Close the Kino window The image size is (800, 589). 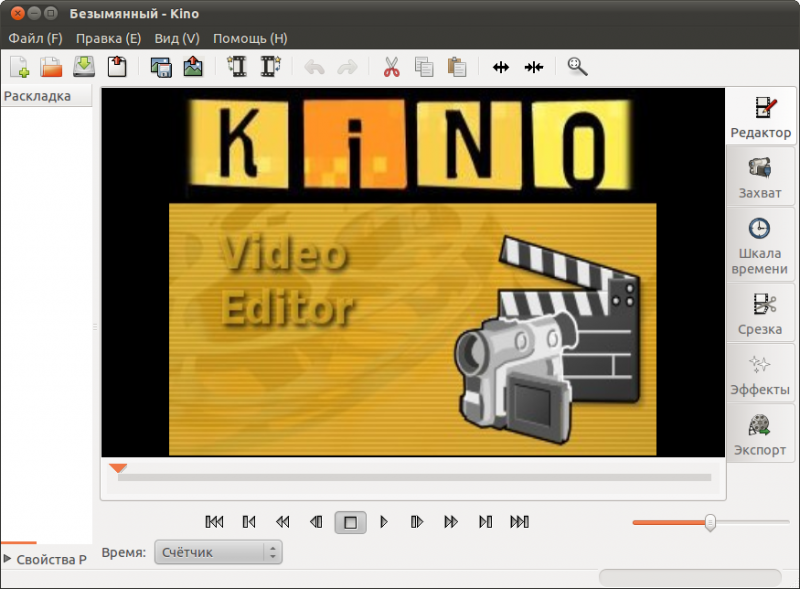tap(17, 13)
